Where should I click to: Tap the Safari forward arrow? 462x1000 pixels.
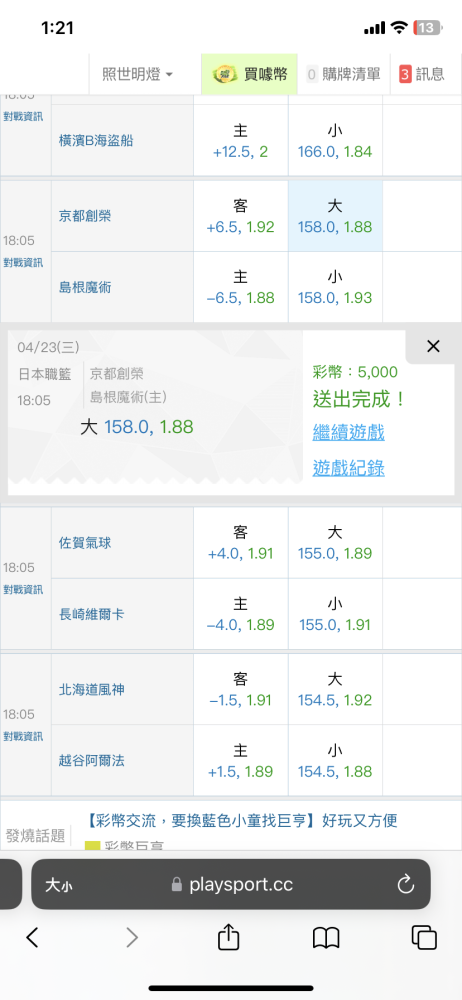coord(132,937)
